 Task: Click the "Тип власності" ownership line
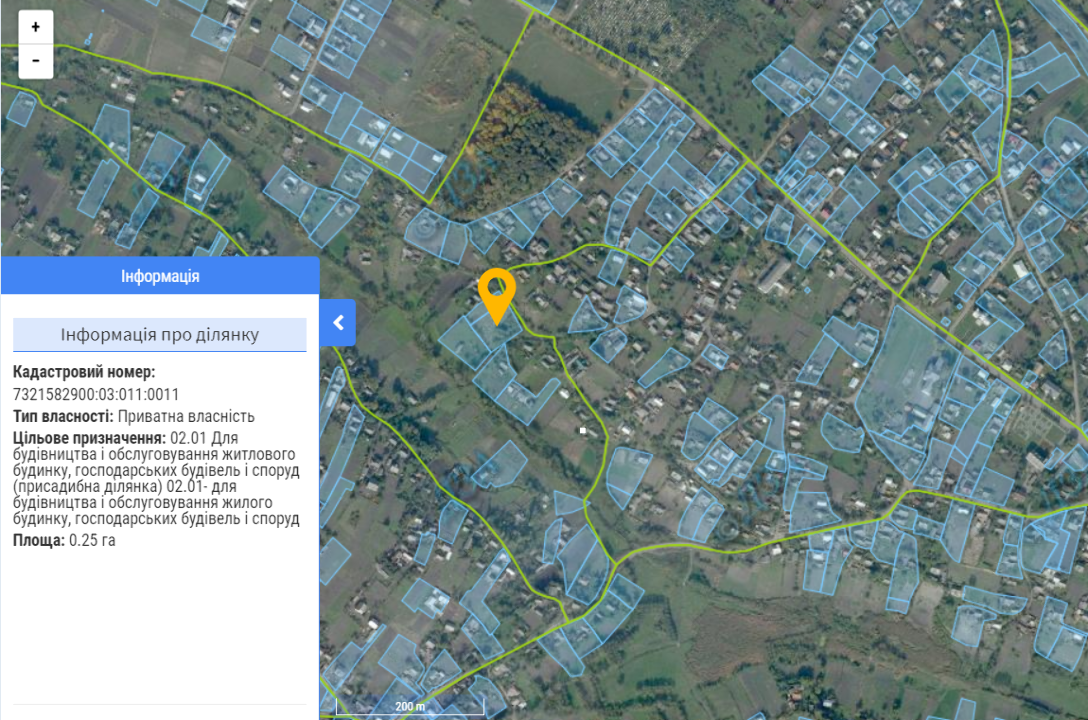point(134,416)
